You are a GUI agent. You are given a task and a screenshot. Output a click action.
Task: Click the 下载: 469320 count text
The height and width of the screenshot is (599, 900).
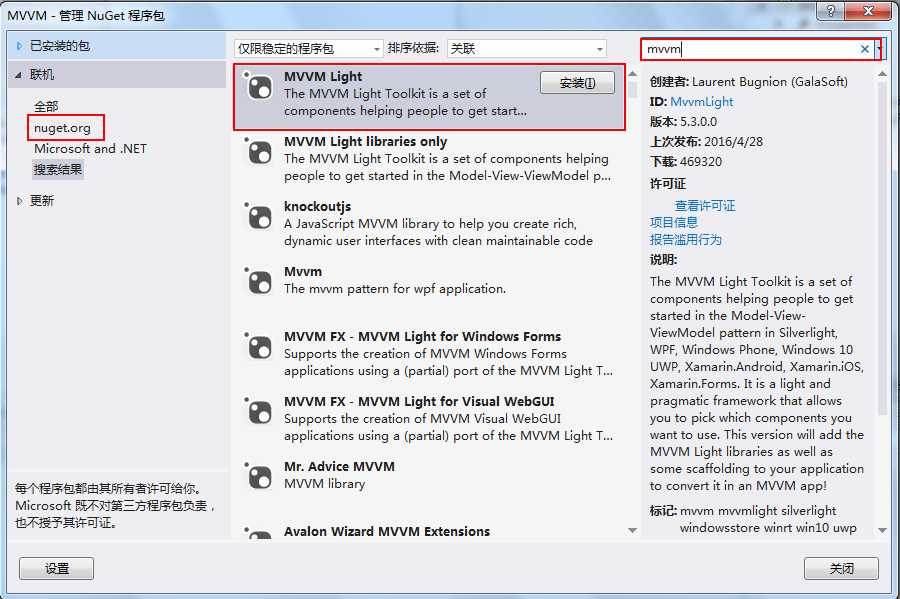(x=686, y=162)
